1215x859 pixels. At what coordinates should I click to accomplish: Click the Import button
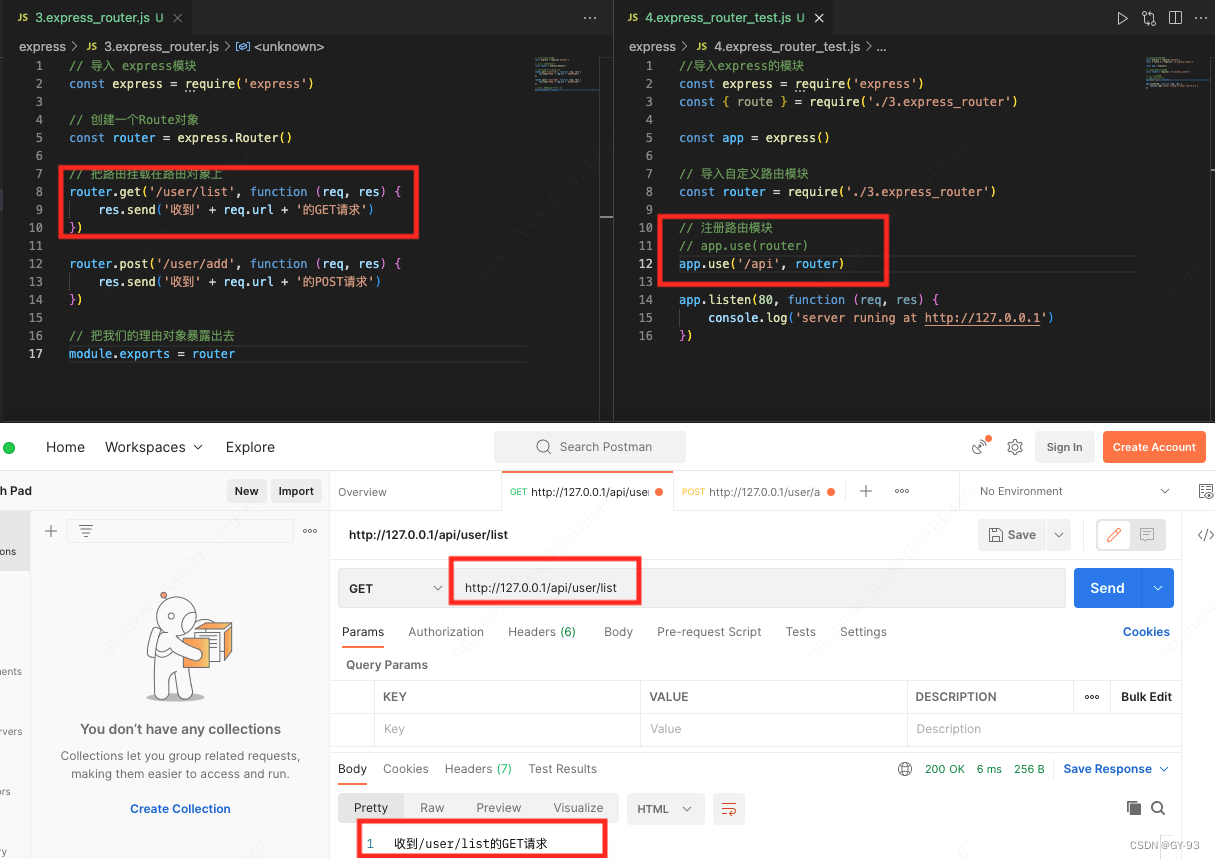(296, 491)
